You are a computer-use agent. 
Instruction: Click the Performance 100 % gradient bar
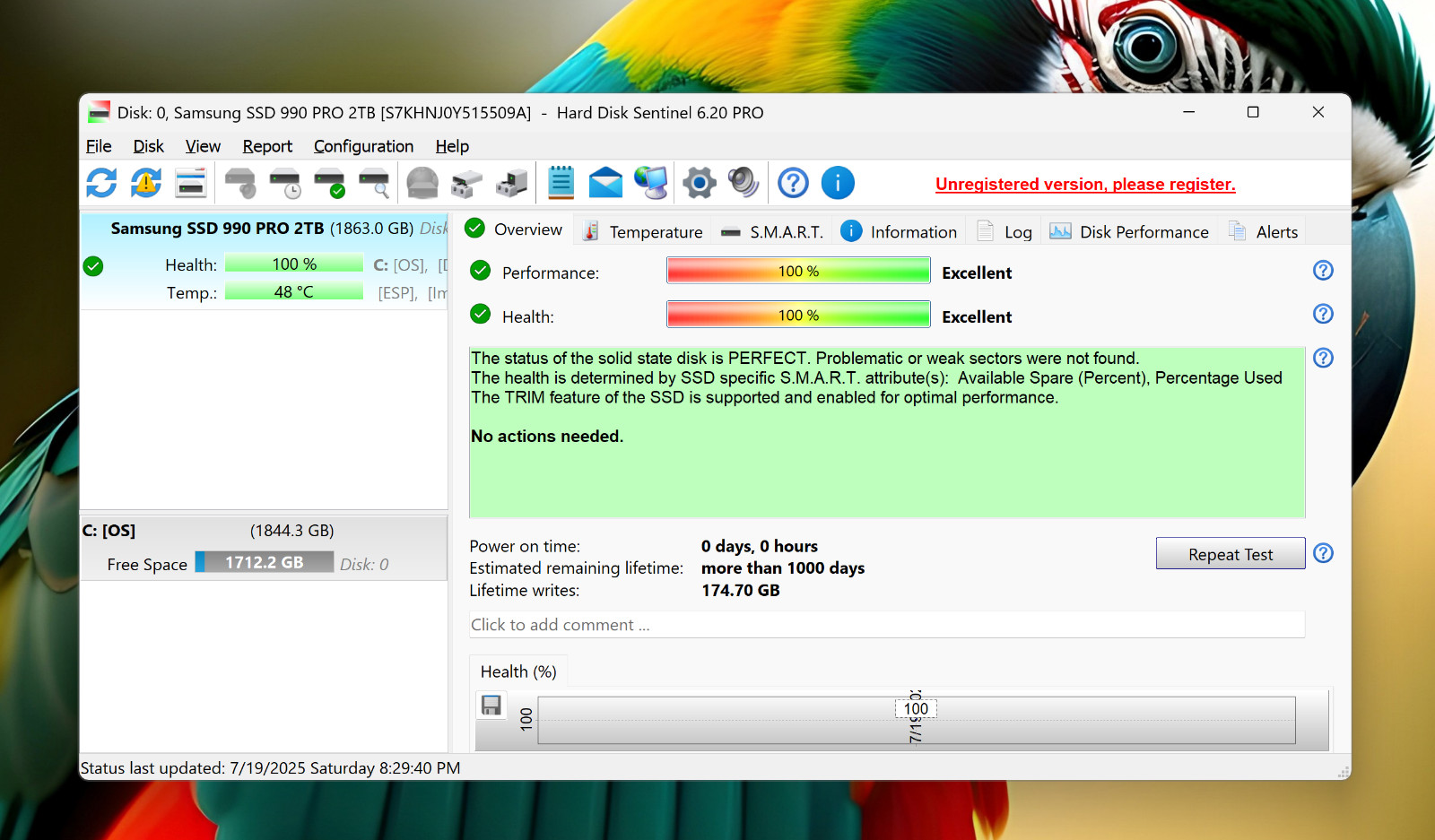(798, 271)
